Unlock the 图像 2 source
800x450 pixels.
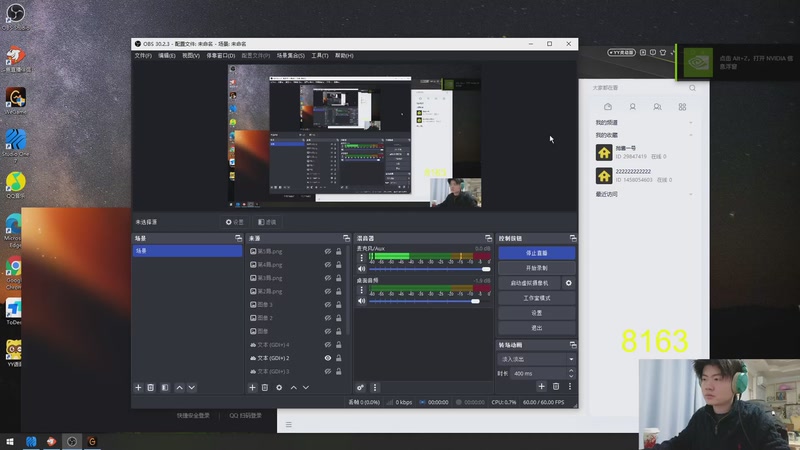click(x=338, y=318)
